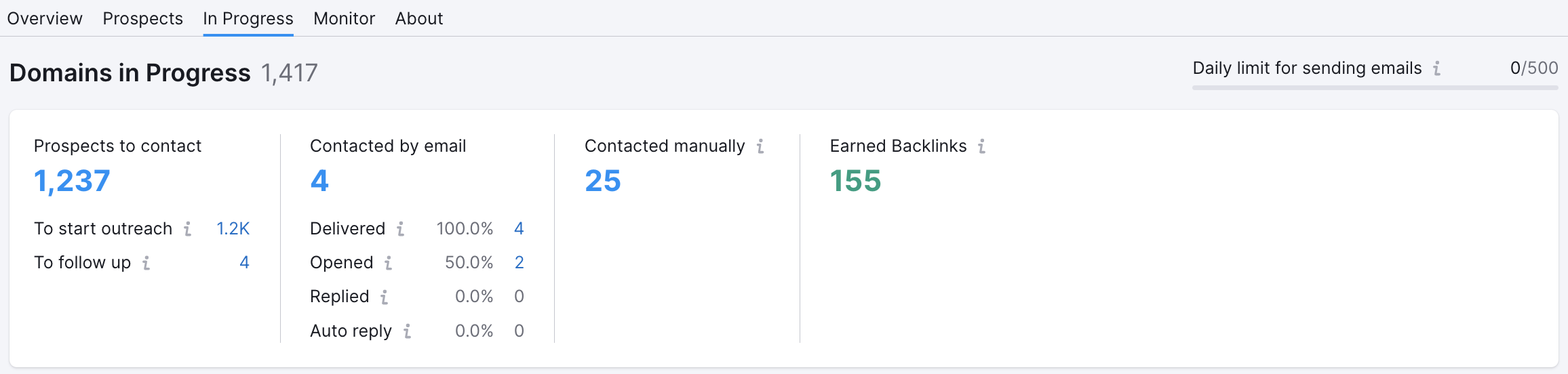Screen dimensions: 1568x374
Task: Click the 1,237 Prospects to contact number
Action: (x=72, y=181)
